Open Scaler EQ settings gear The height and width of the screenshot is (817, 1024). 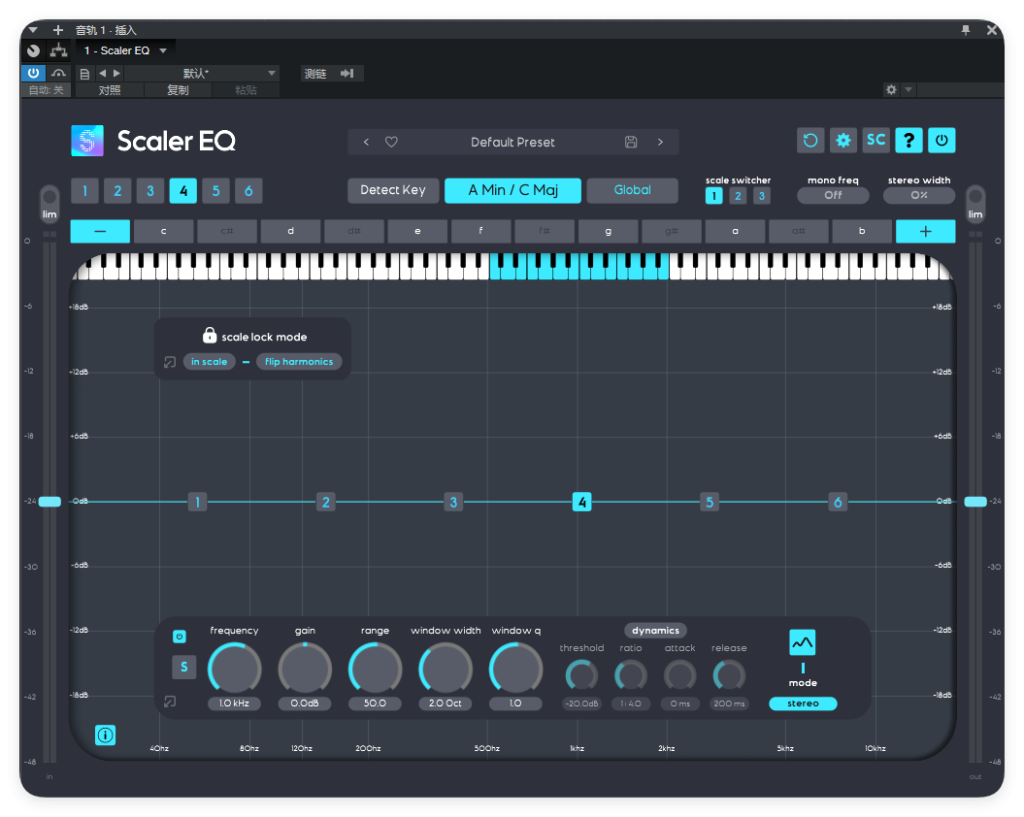click(x=843, y=140)
